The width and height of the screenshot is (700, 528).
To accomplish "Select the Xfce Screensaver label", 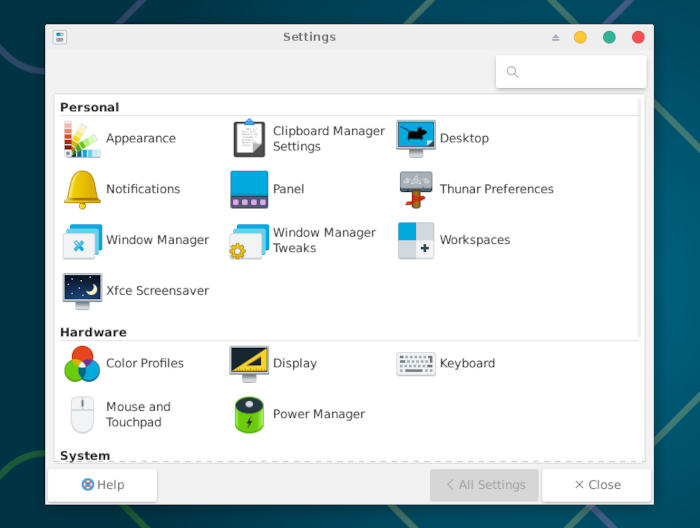I will [158, 291].
